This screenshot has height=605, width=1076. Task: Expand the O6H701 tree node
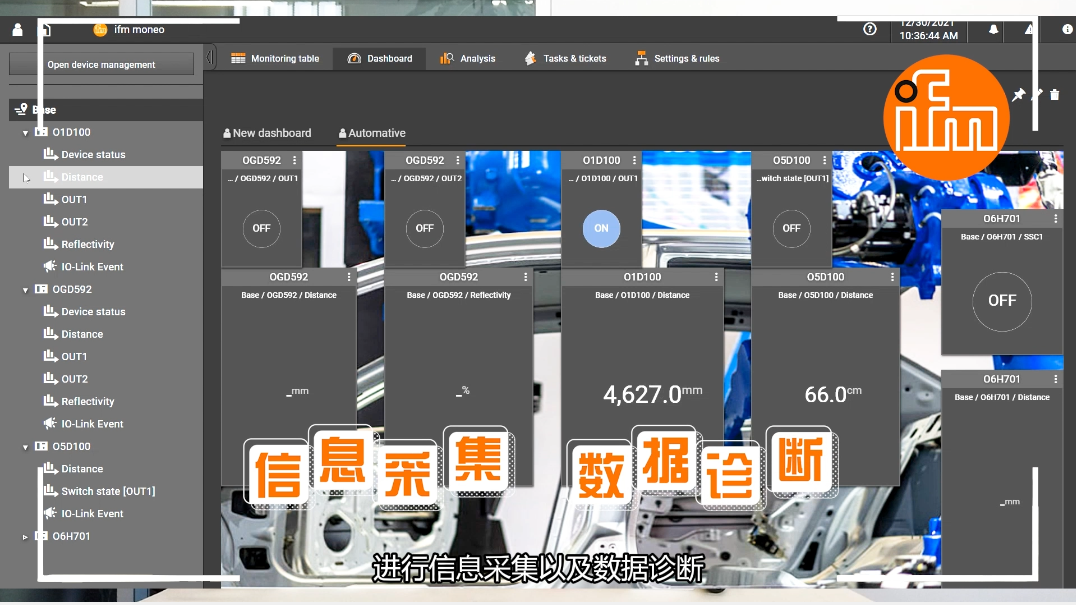26,537
